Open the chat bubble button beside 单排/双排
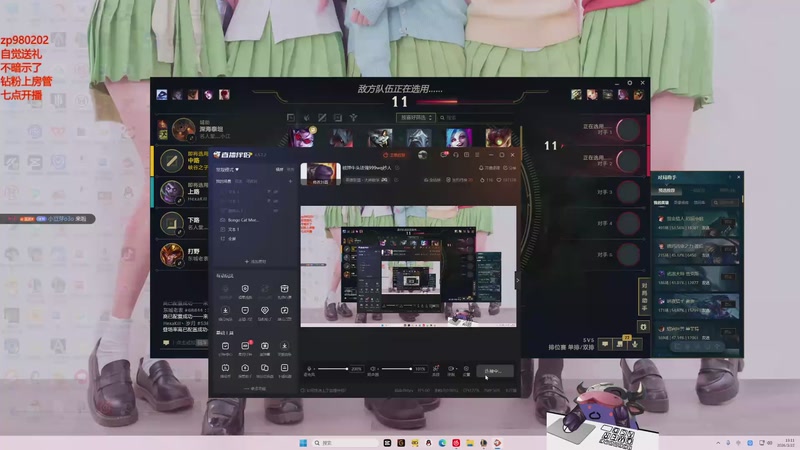This screenshot has width=800, height=450. click(605, 344)
